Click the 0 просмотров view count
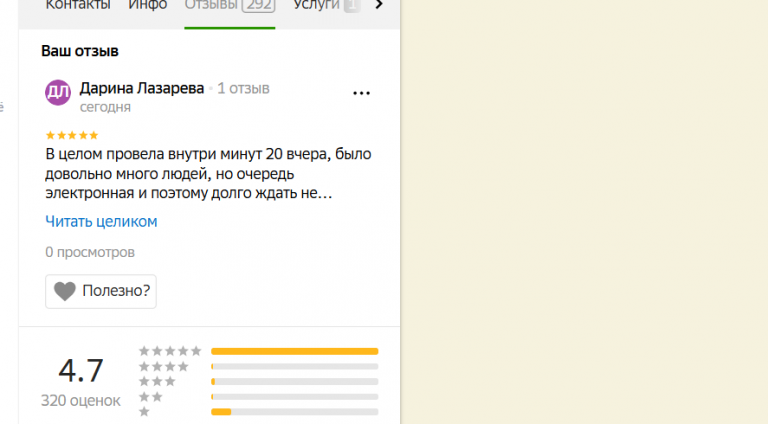The height and width of the screenshot is (424, 768). coord(90,253)
